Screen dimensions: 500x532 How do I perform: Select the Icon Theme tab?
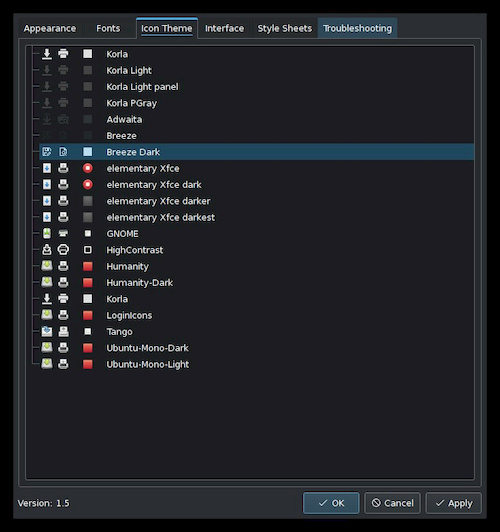[167, 28]
